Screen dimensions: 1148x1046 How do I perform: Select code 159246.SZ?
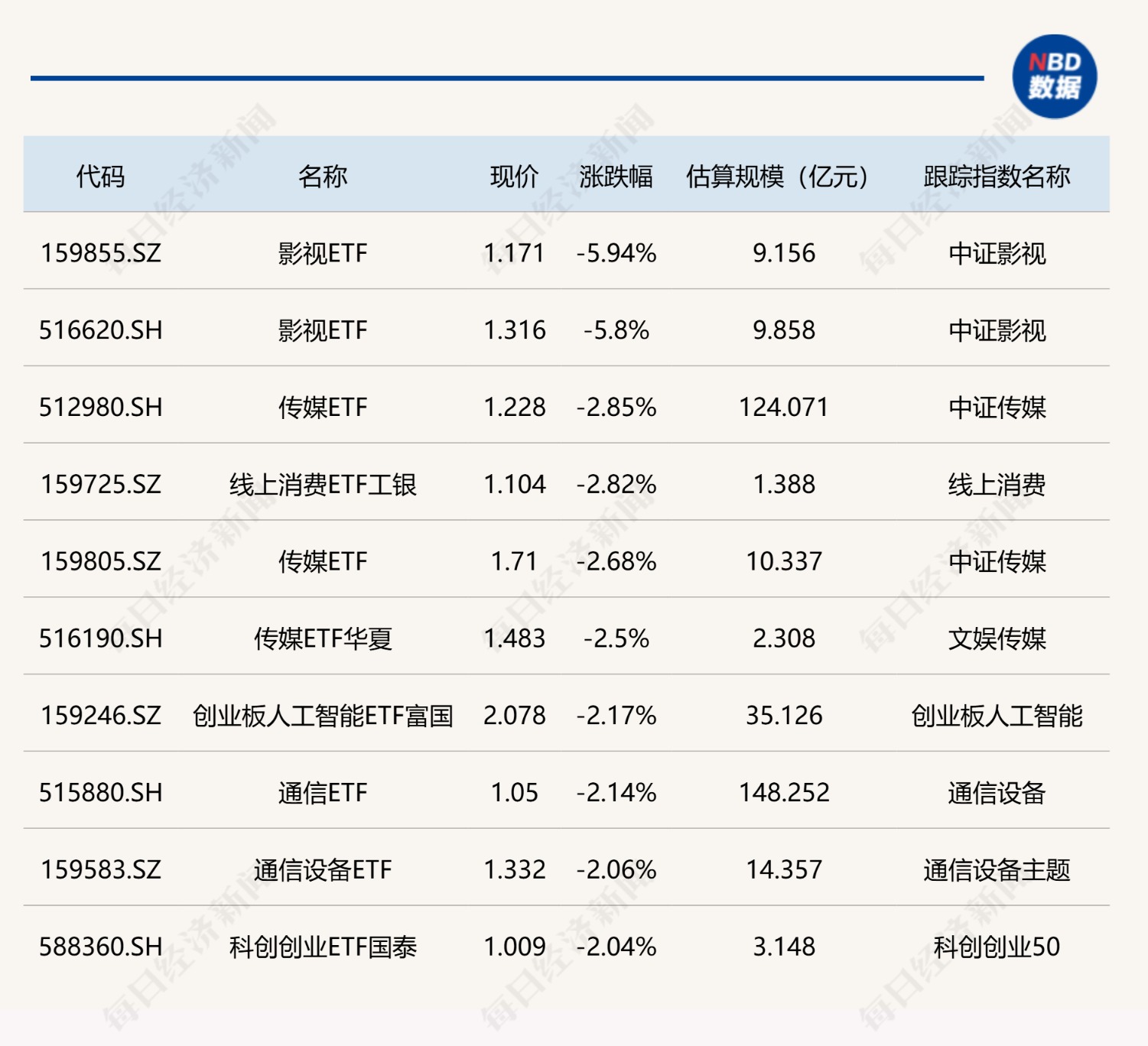pos(101,716)
